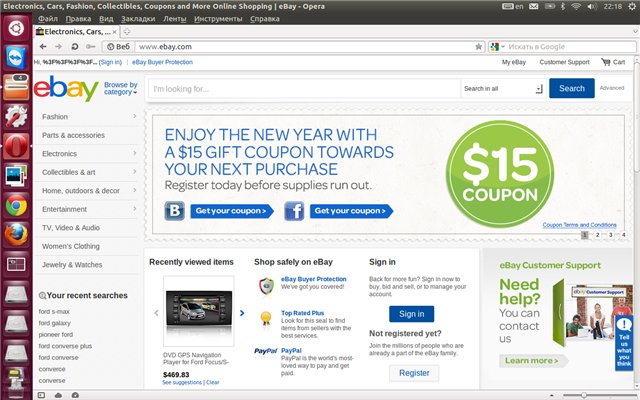
Task: Open Wi-Fi network indicator
Action: 576,6
